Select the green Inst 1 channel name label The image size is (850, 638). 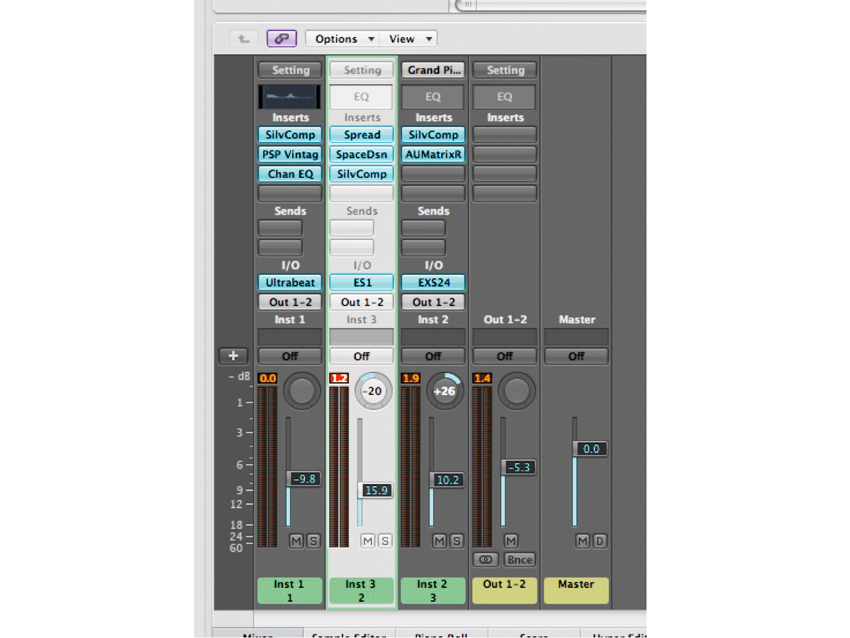point(289,590)
